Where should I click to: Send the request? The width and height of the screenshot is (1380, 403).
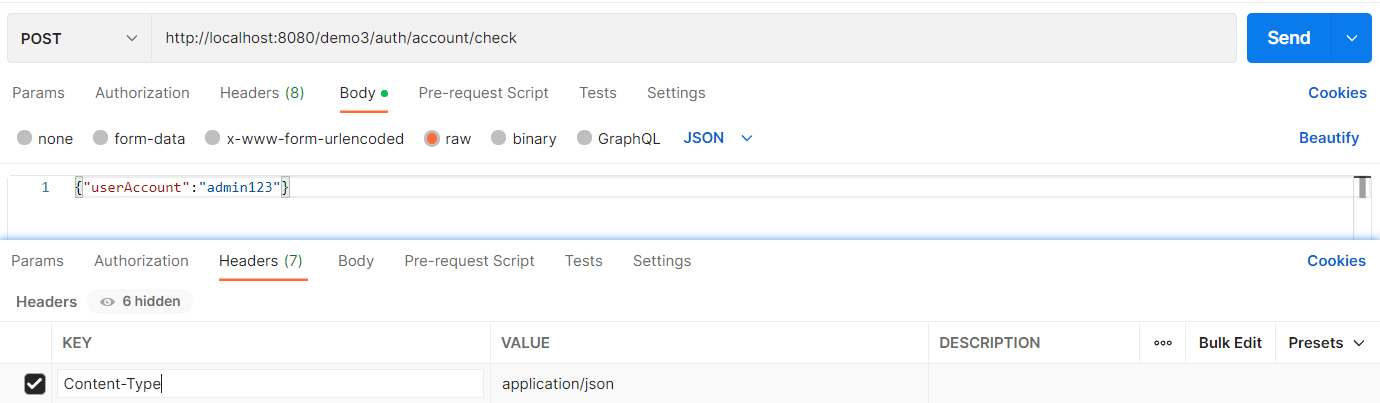(1289, 38)
